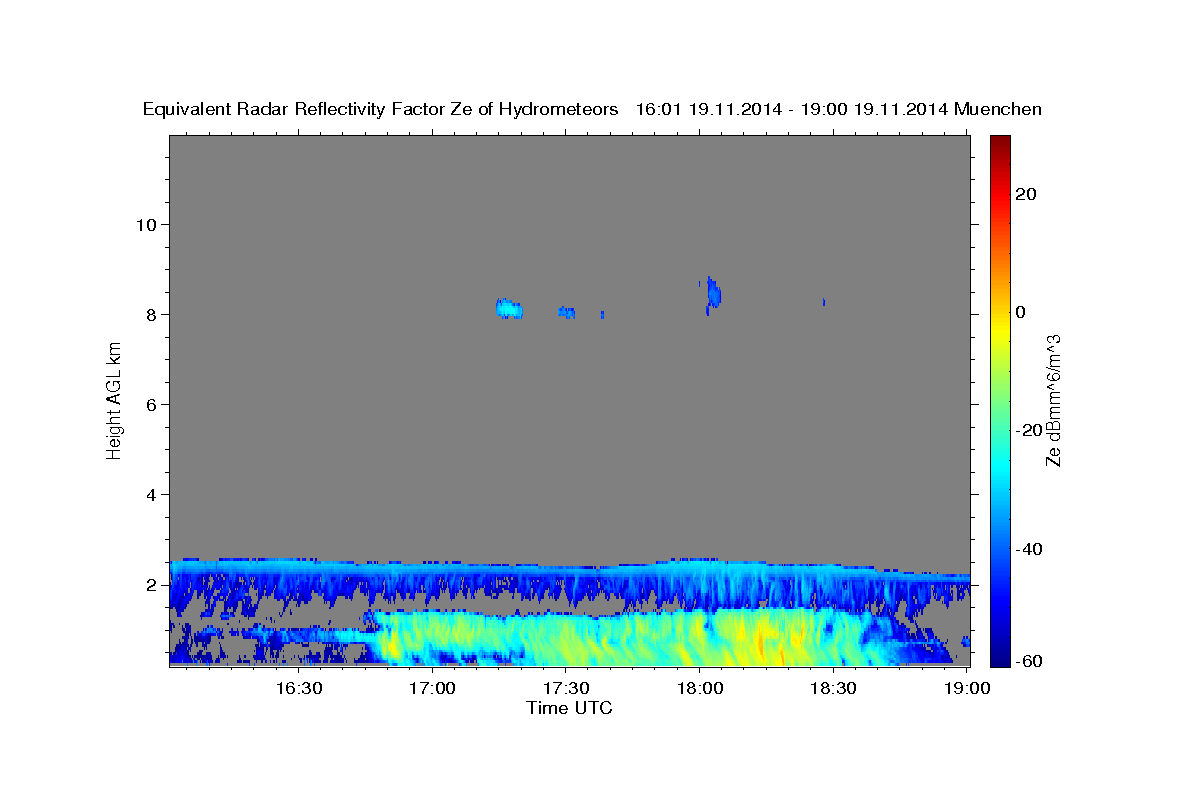Click the height tick label '2'
1200x800 pixels.
(150, 585)
